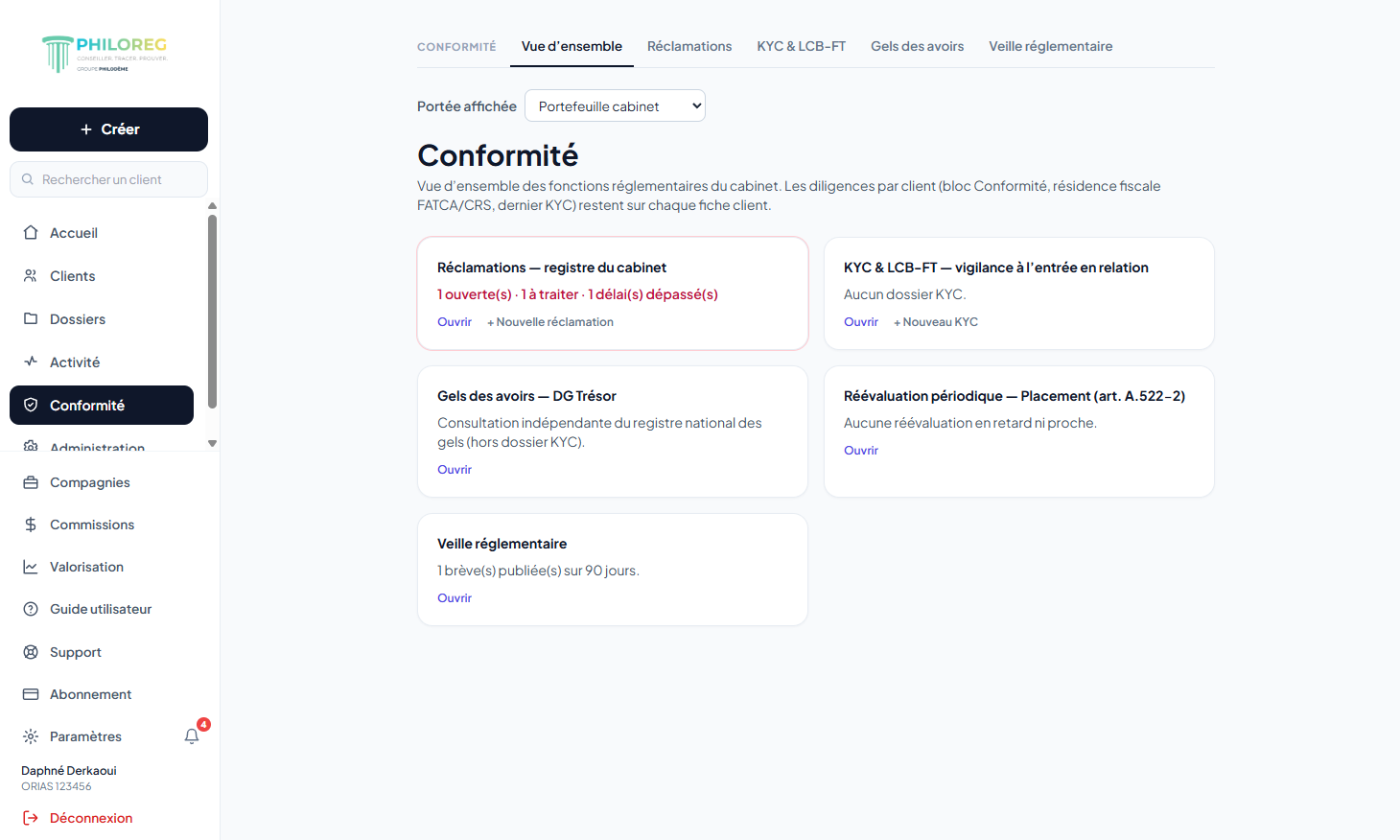The image size is (1400, 840).
Task: Click the Abonnement card icon
Action: [x=31, y=694]
